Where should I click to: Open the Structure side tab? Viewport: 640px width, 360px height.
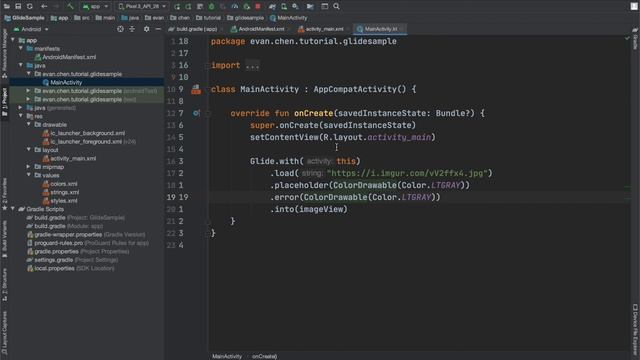pyautogui.click(x=4, y=284)
